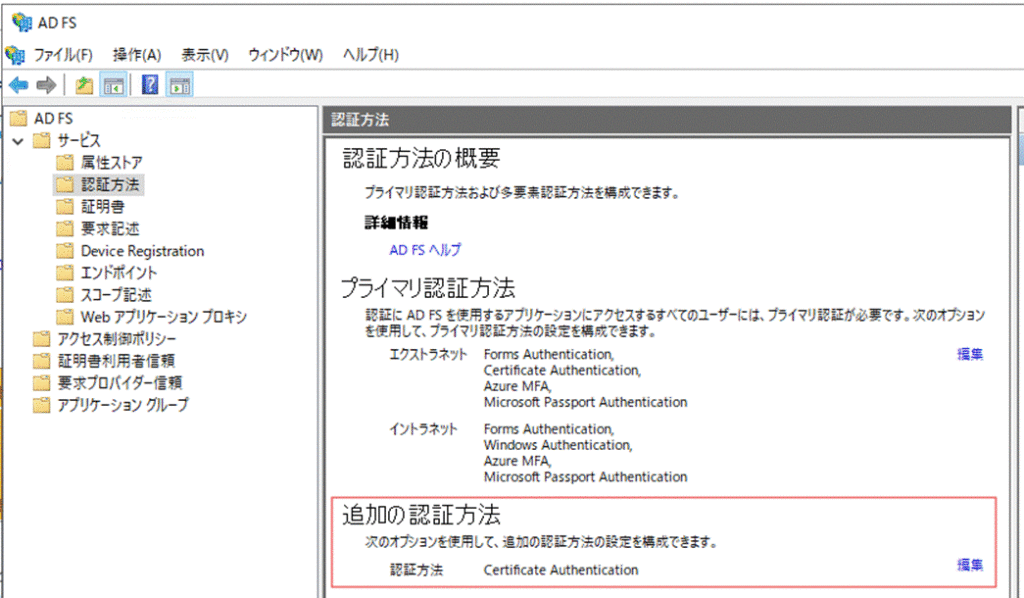This screenshot has height=598, width=1024.
Task: Click the エンドポイント folder icon
Action: click(x=65, y=272)
